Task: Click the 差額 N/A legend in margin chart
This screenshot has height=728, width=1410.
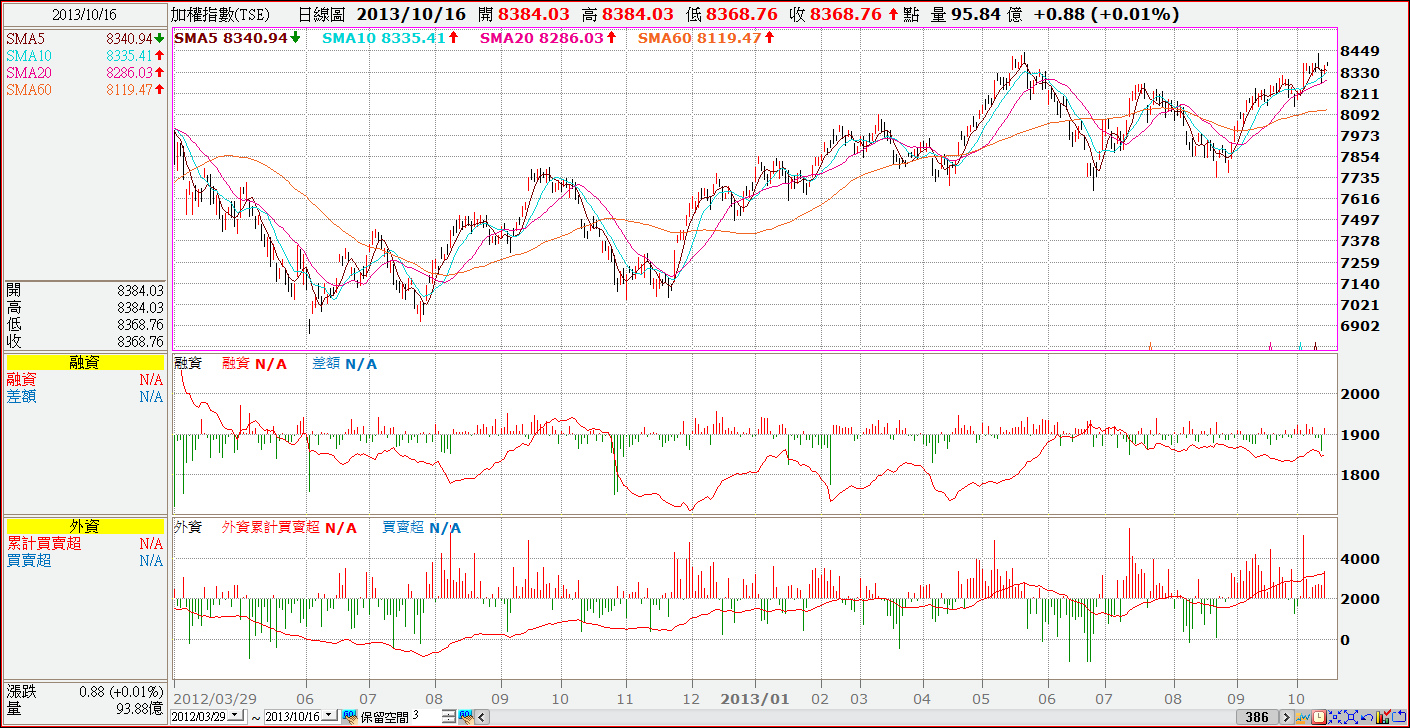Action: pyautogui.click(x=344, y=364)
